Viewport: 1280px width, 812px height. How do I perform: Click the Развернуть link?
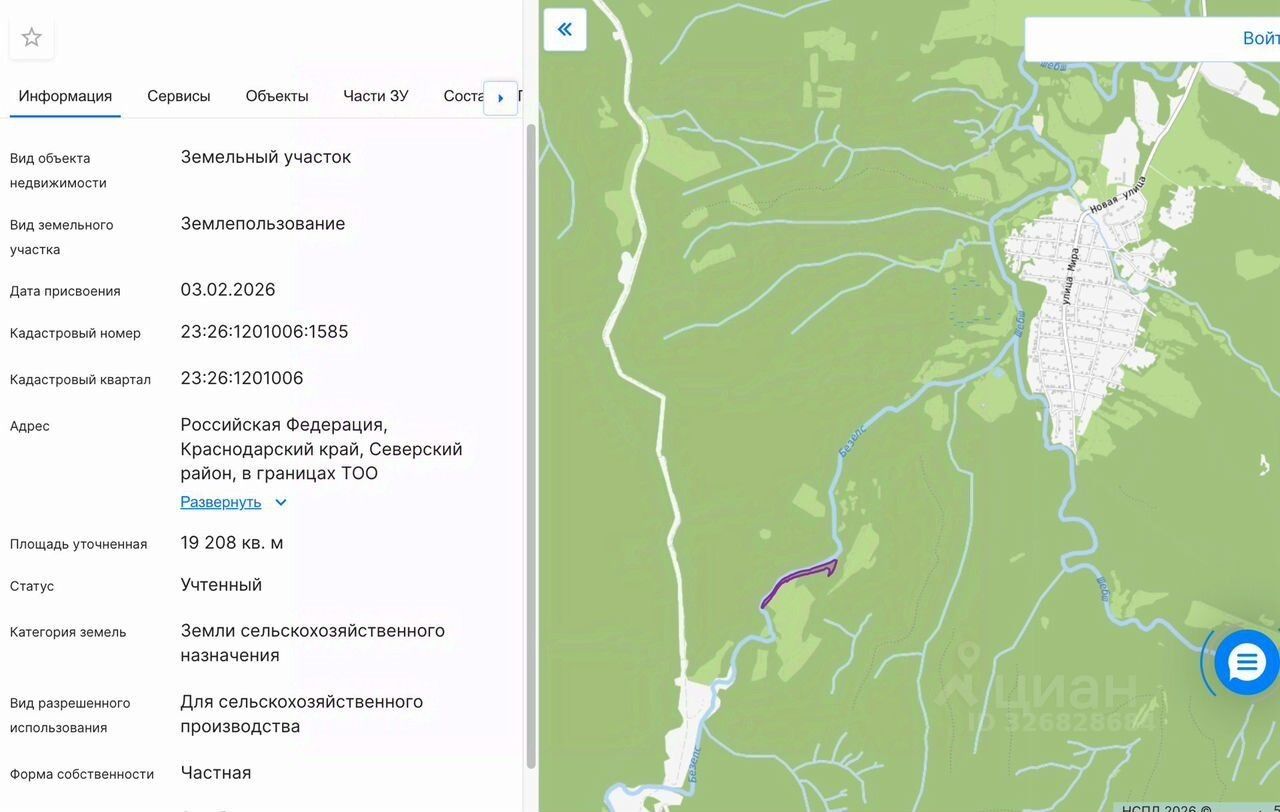(220, 502)
